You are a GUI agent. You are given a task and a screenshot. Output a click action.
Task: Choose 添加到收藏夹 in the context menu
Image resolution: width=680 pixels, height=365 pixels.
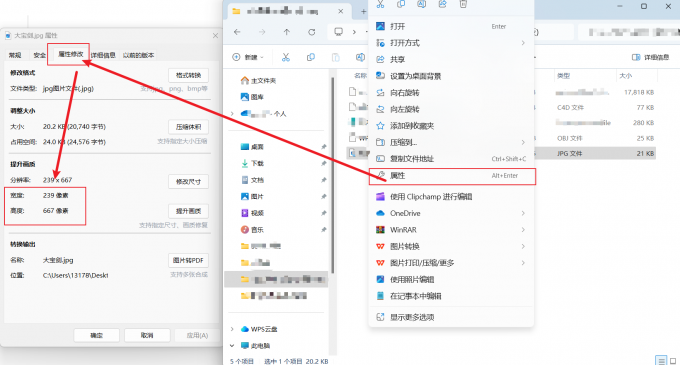coord(451,126)
